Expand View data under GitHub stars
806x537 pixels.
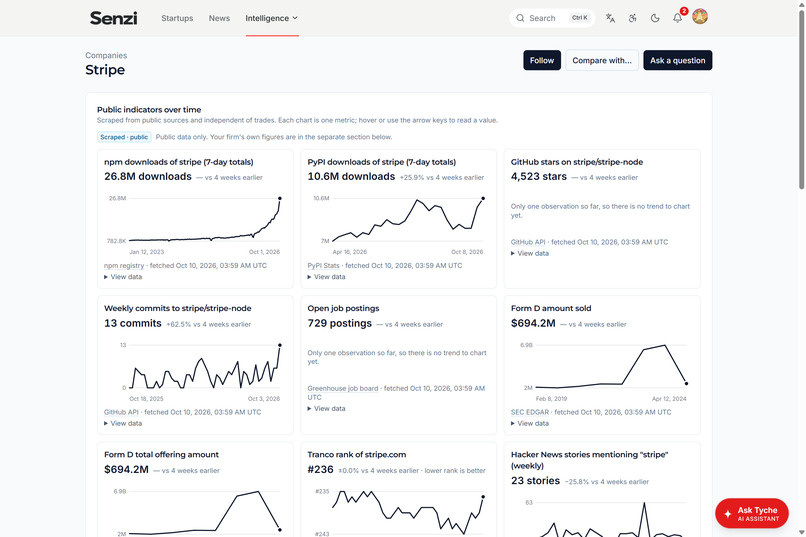[x=530, y=253]
